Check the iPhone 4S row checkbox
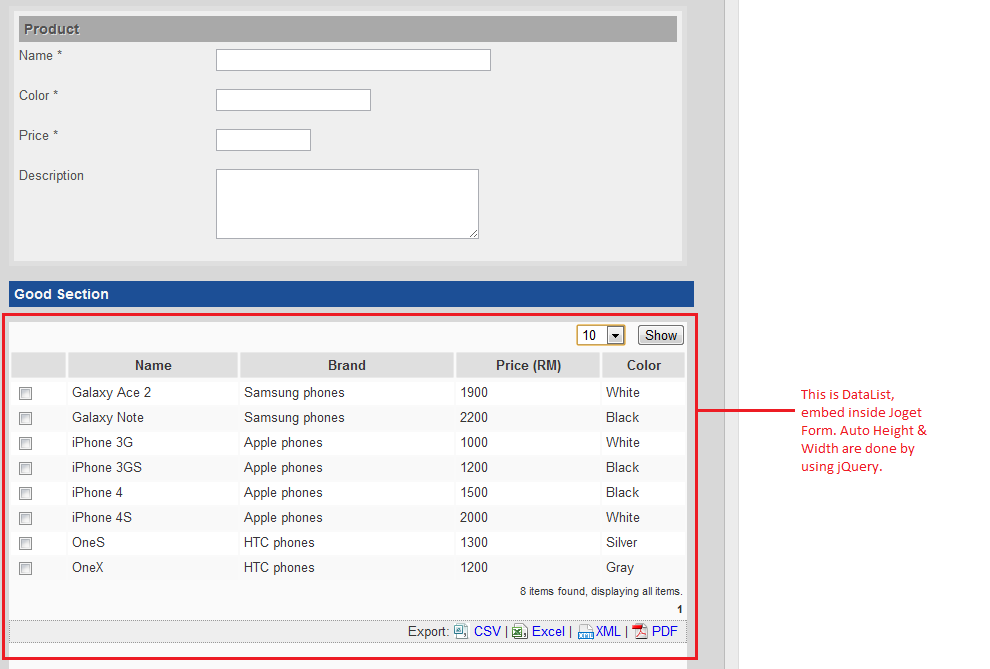The width and height of the screenshot is (990, 669). pyautogui.click(x=25, y=518)
